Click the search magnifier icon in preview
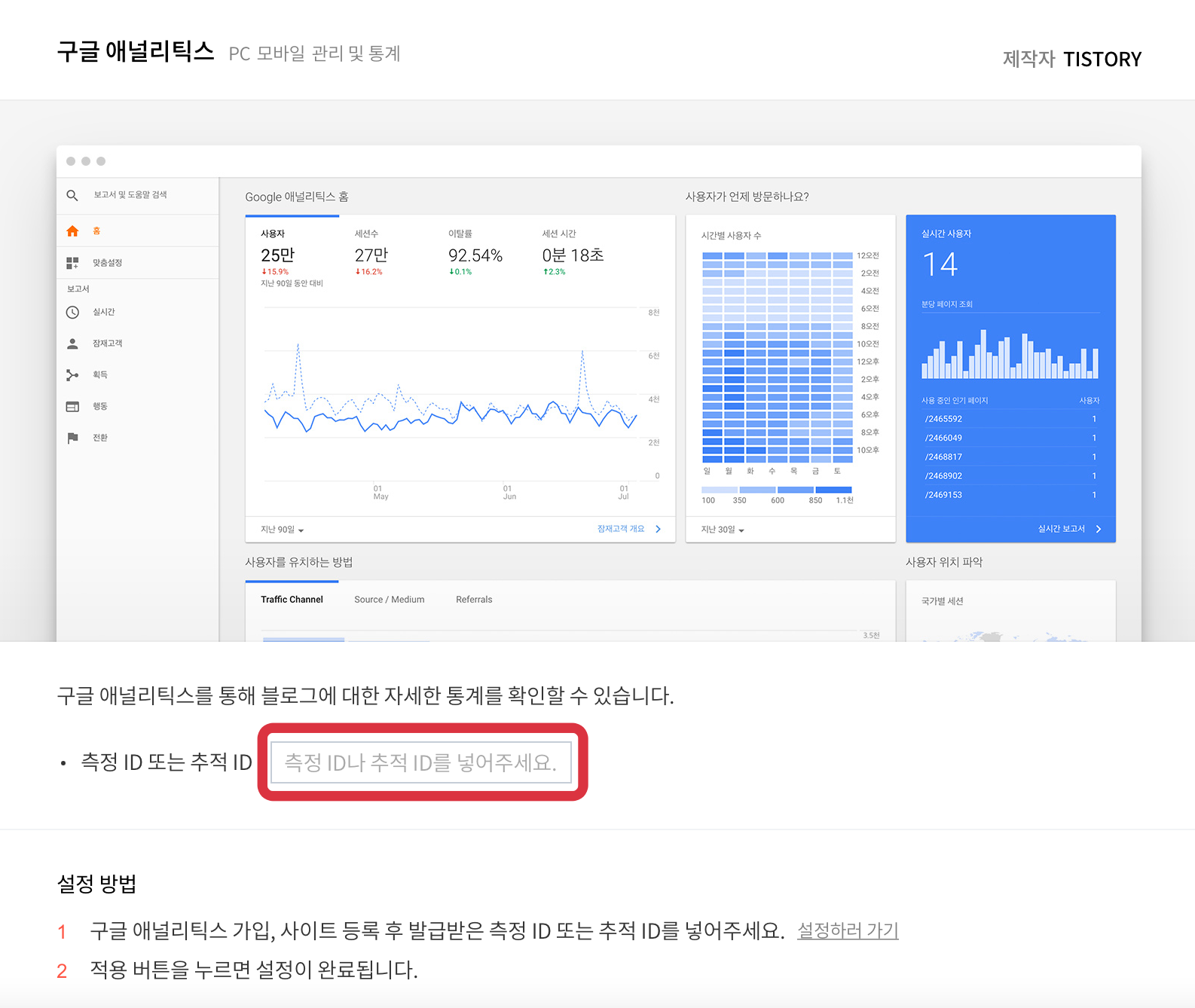 tap(72, 195)
